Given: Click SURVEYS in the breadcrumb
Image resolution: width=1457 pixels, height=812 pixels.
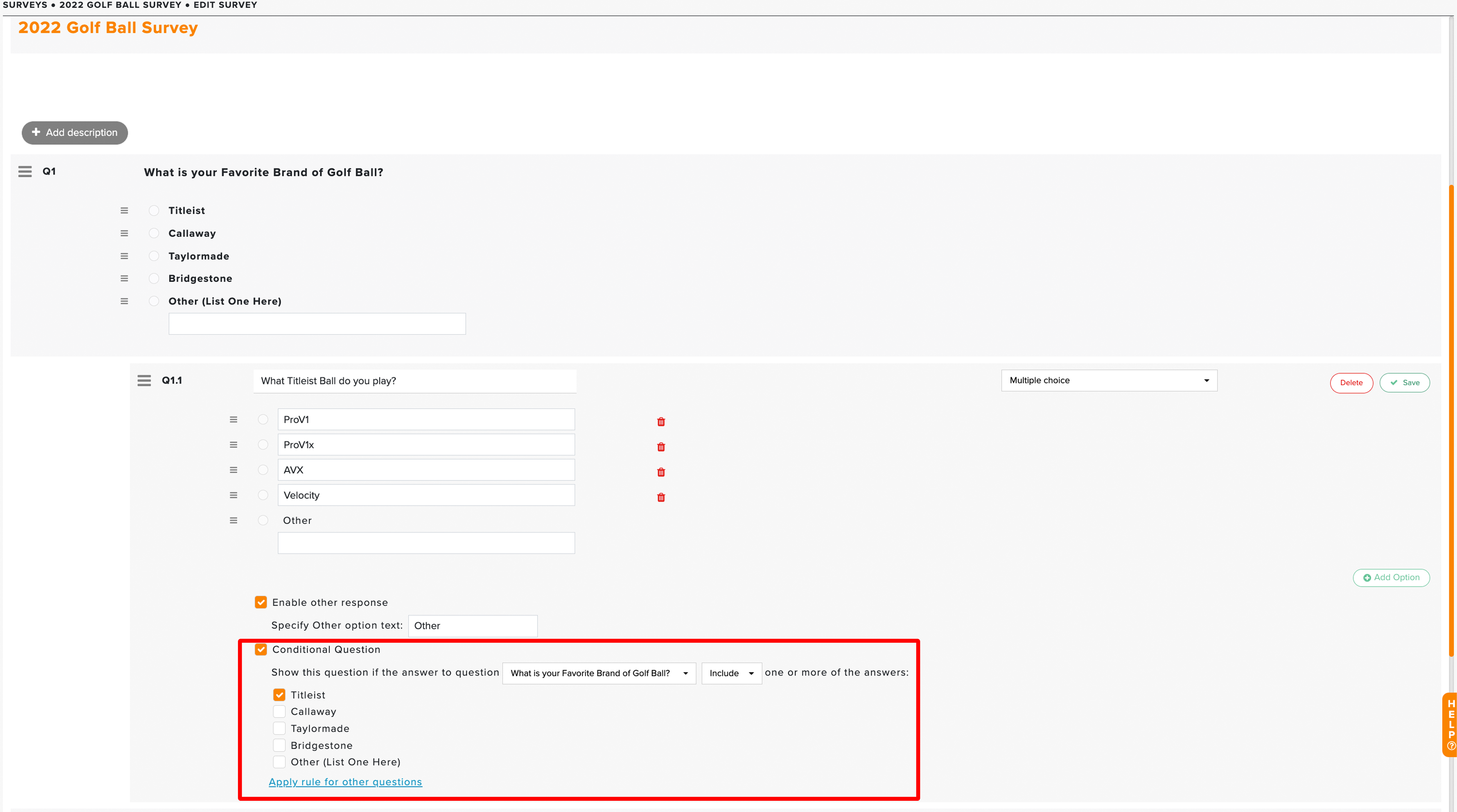Looking at the screenshot, I should tap(25, 5).
